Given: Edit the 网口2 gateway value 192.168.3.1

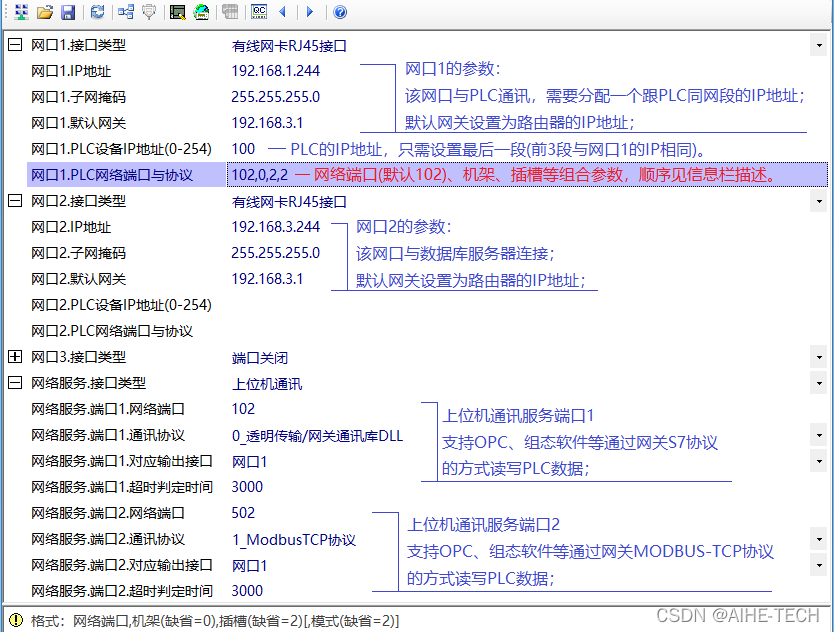Looking at the screenshot, I should [x=267, y=279].
